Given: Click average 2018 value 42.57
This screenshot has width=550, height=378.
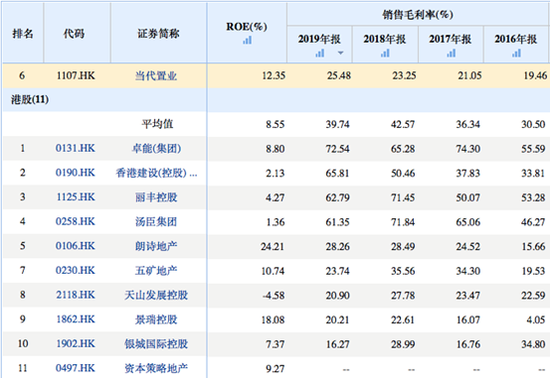Looking at the screenshot, I should 403,124.
